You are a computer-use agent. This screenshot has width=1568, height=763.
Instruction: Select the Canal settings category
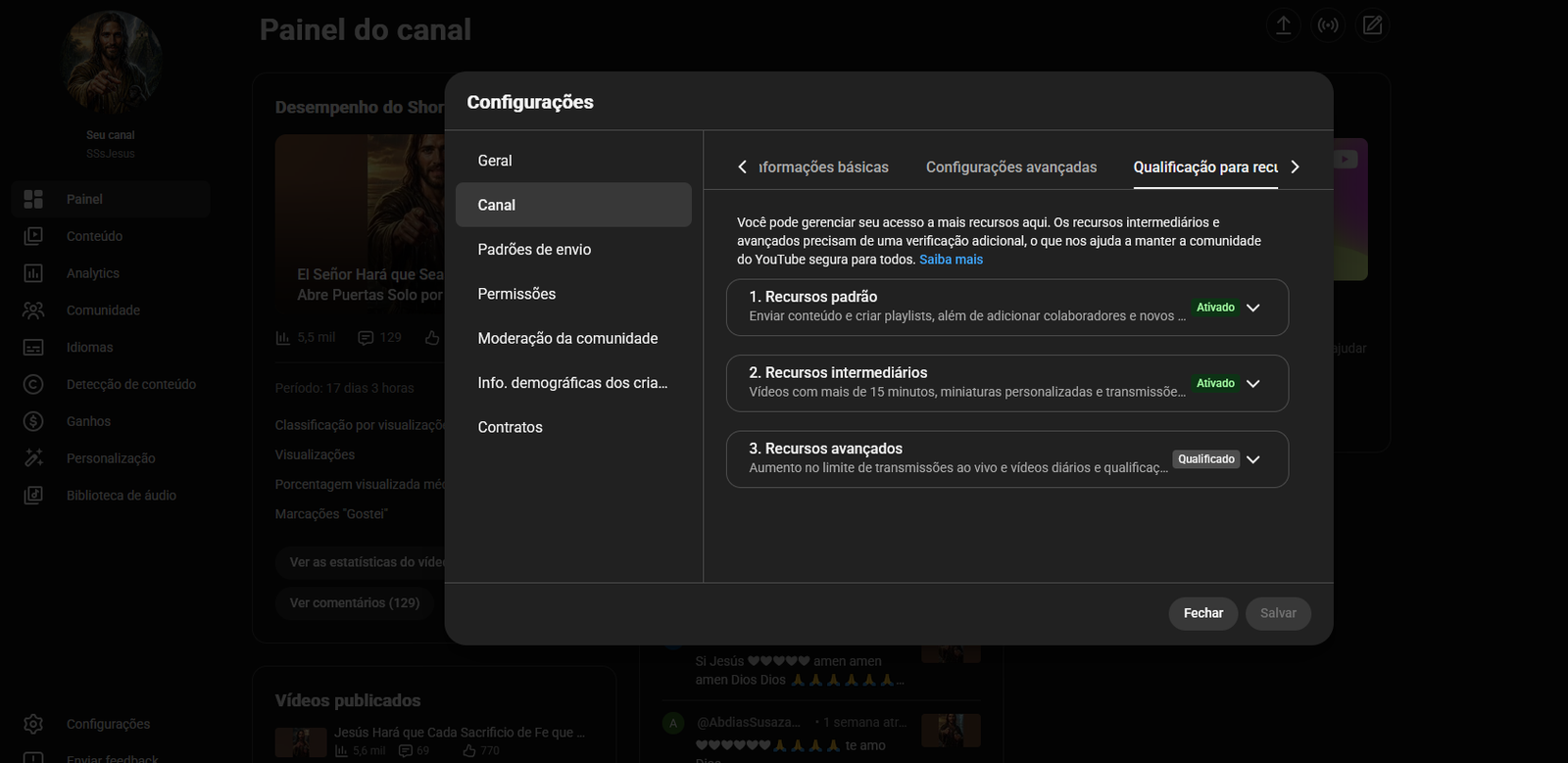573,205
